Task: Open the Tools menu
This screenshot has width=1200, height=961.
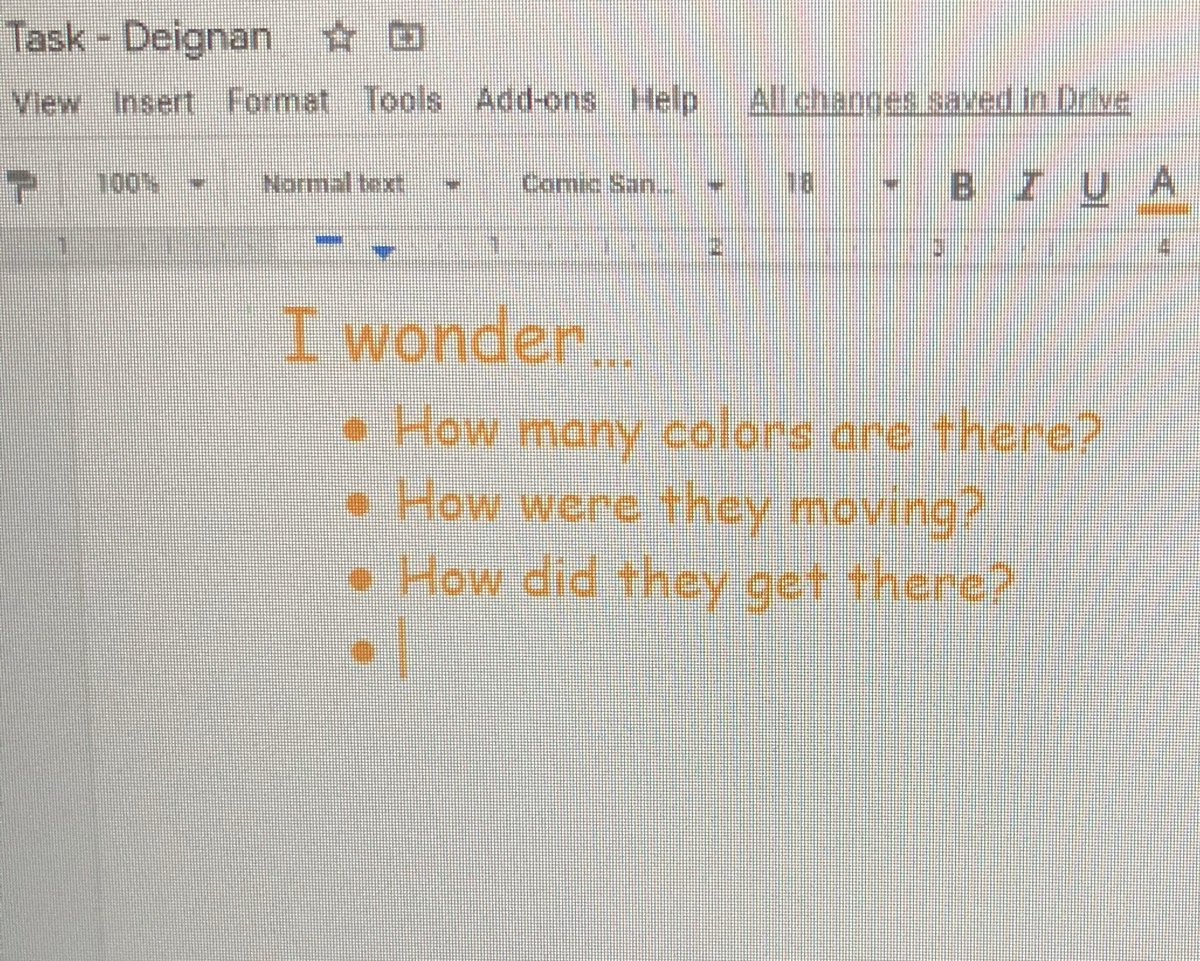Action: 403,101
